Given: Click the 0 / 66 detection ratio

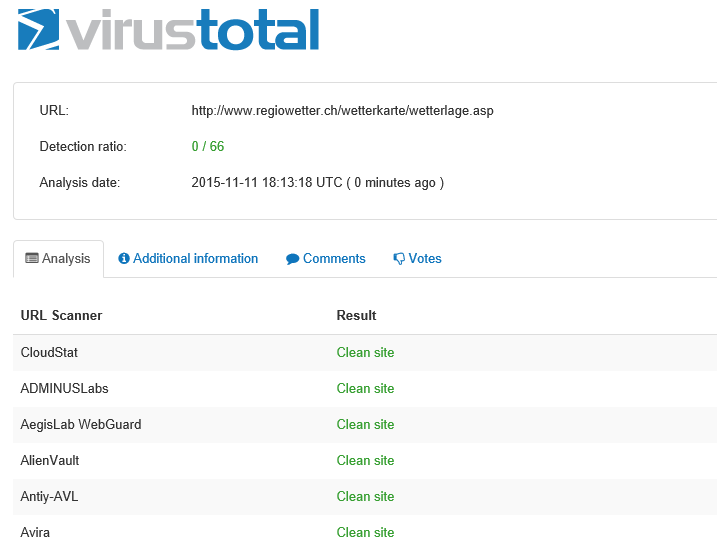Looking at the screenshot, I should 208,146.
